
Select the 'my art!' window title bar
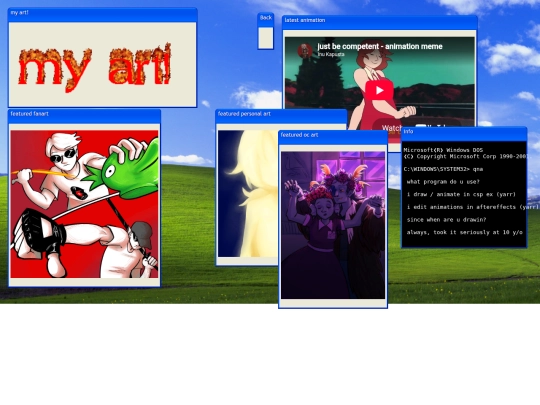tap(102, 14)
